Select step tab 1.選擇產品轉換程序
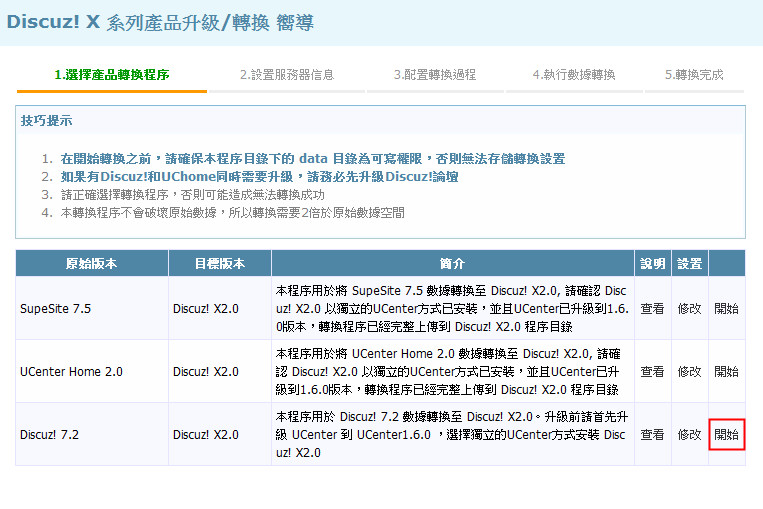 click(112, 75)
